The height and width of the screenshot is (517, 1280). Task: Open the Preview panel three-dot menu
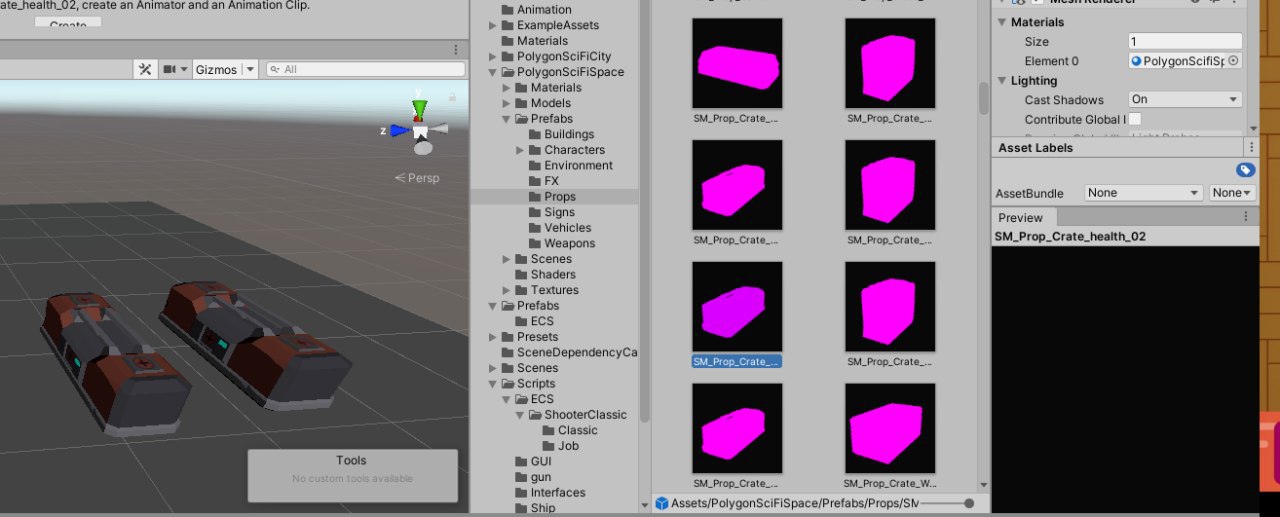tap(1246, 217)
